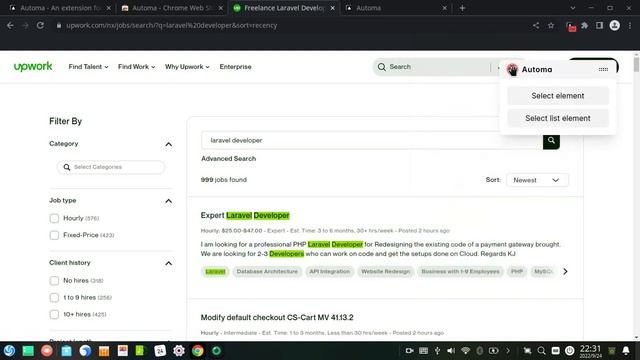The height and width of the screenshot is (360, 640).
Task: Go back with browser back arrow
Action: coord(10,25)
